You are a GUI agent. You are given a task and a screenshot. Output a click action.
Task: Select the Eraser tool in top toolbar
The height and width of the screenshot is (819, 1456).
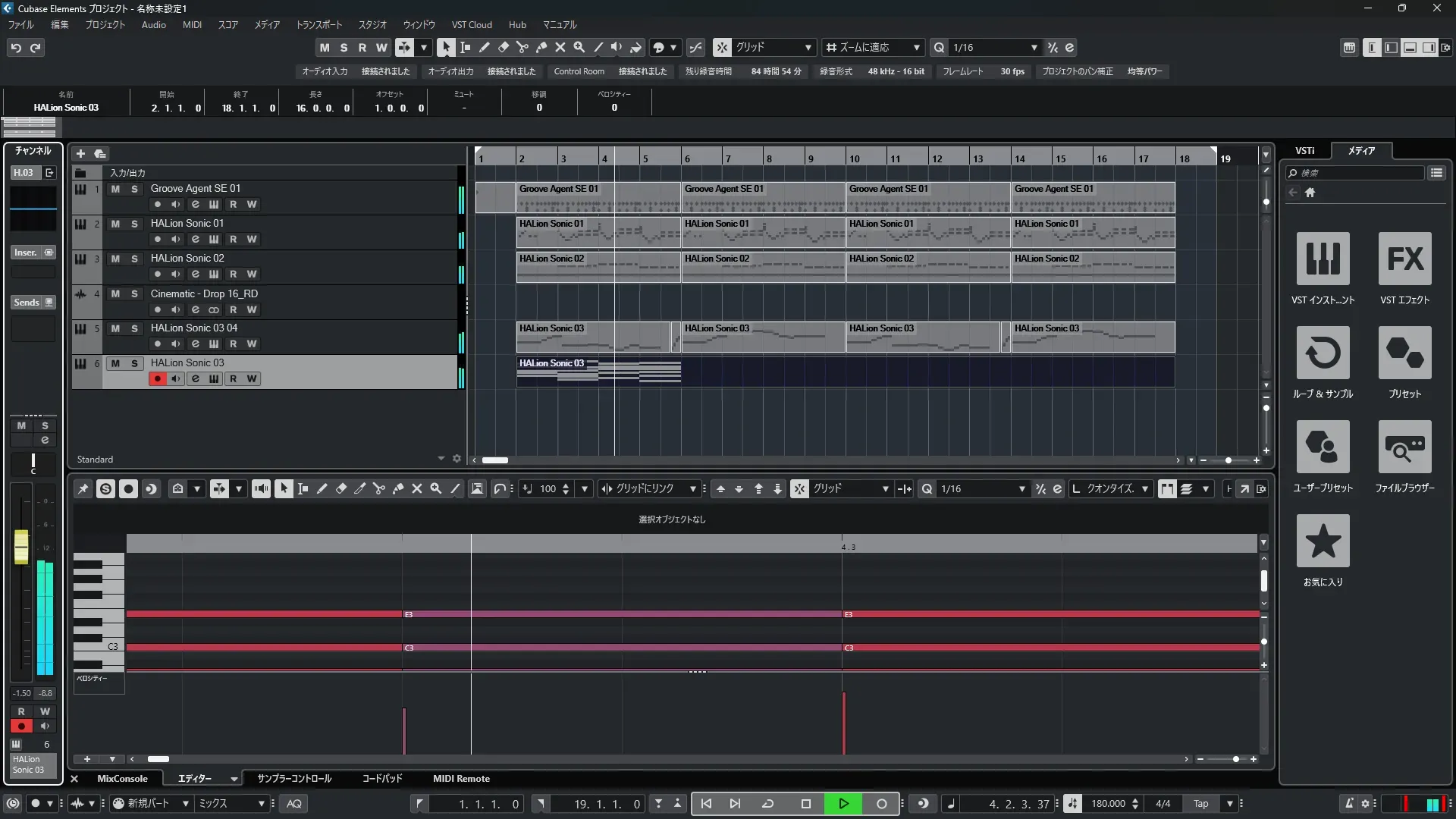coord(503,47)
